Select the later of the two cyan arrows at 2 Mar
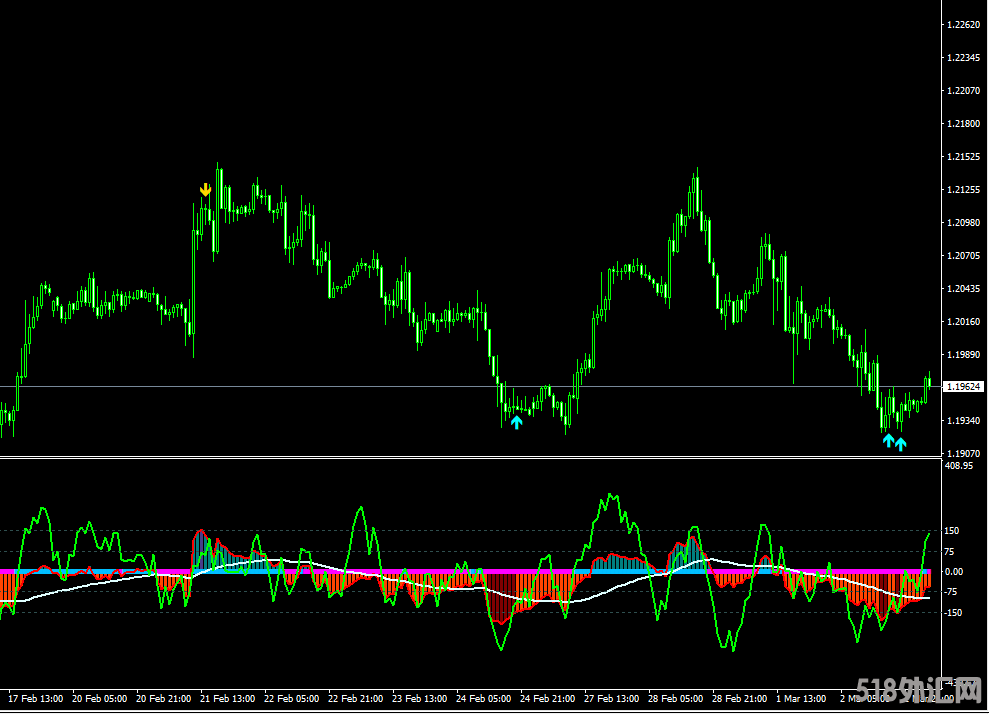Image resolution: width=989 pixels, height=714 pixels. click(901, 444)
